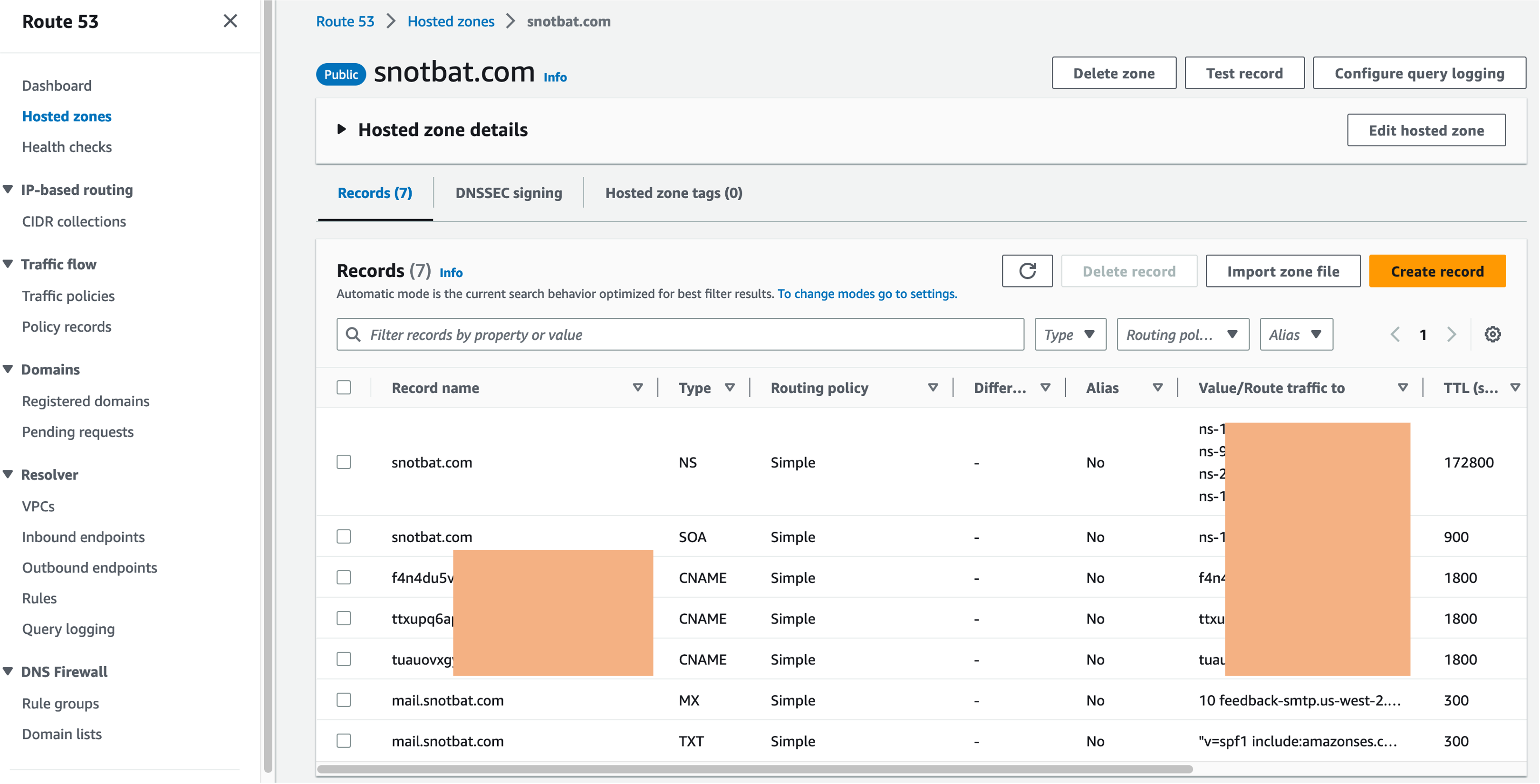Sort by Differentiator column arrow

click(x=1045, y=388)
